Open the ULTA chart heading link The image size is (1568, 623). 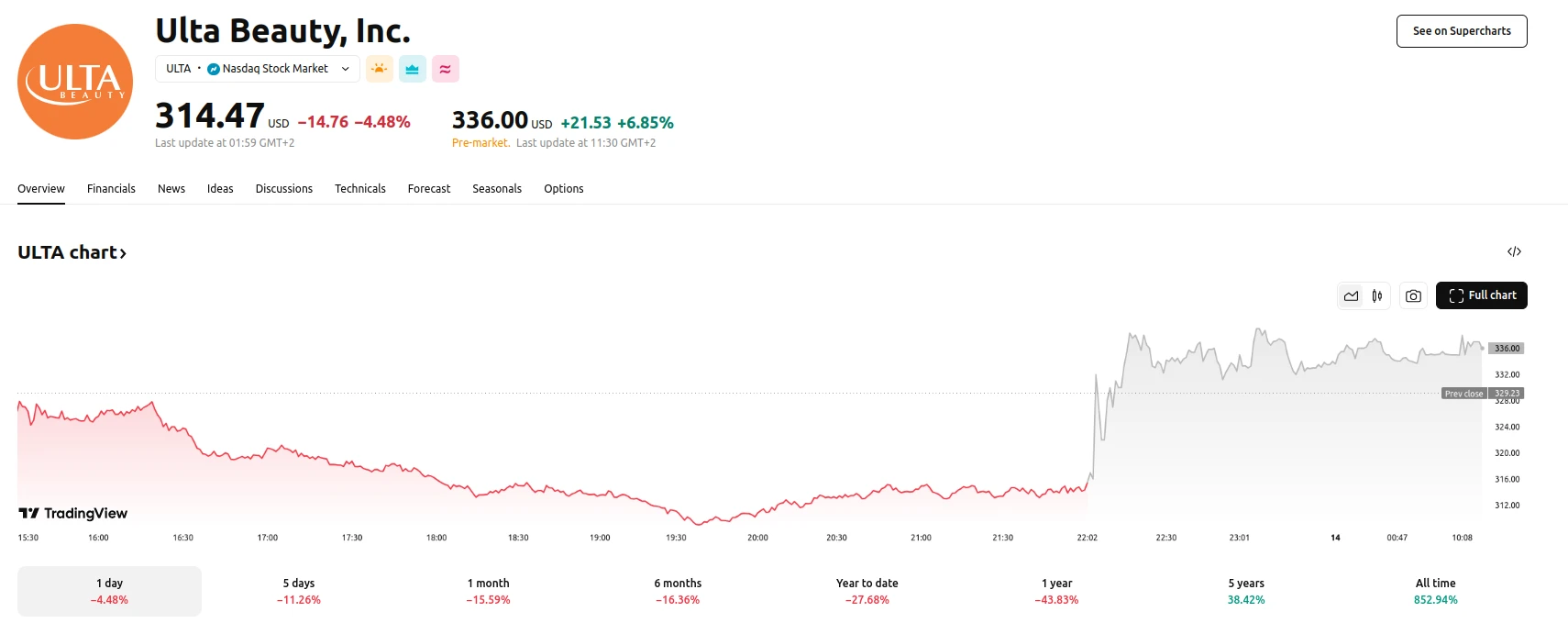(72, 252)
